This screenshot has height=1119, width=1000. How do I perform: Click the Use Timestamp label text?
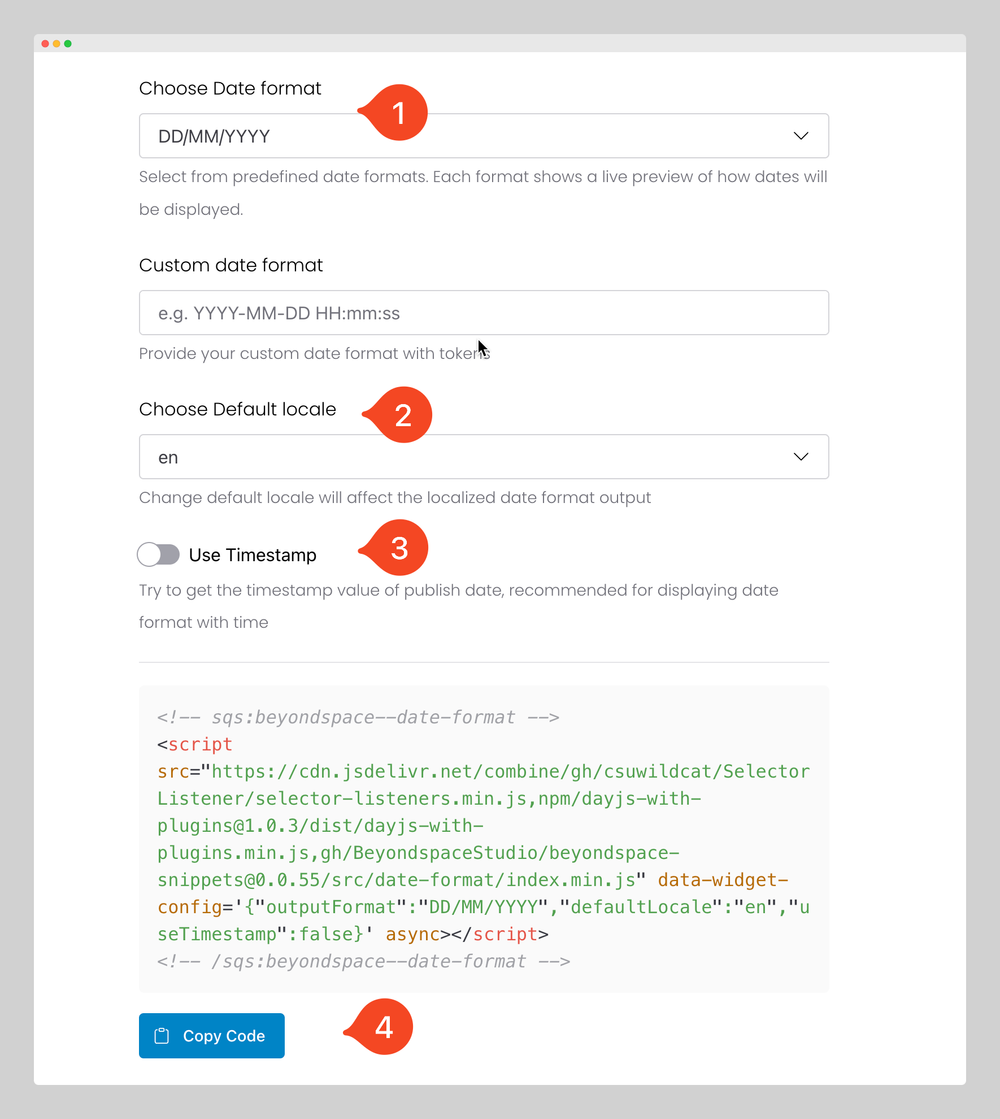click(252, 553)
